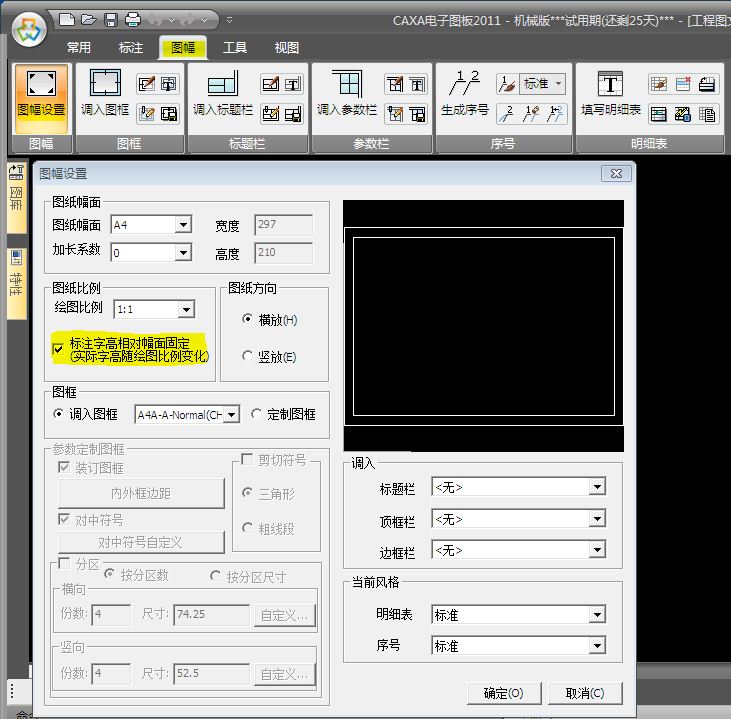Open the 图纸幅面 A4 dropdown
Viewport: 731px width, 719px height.
[183, 225]
